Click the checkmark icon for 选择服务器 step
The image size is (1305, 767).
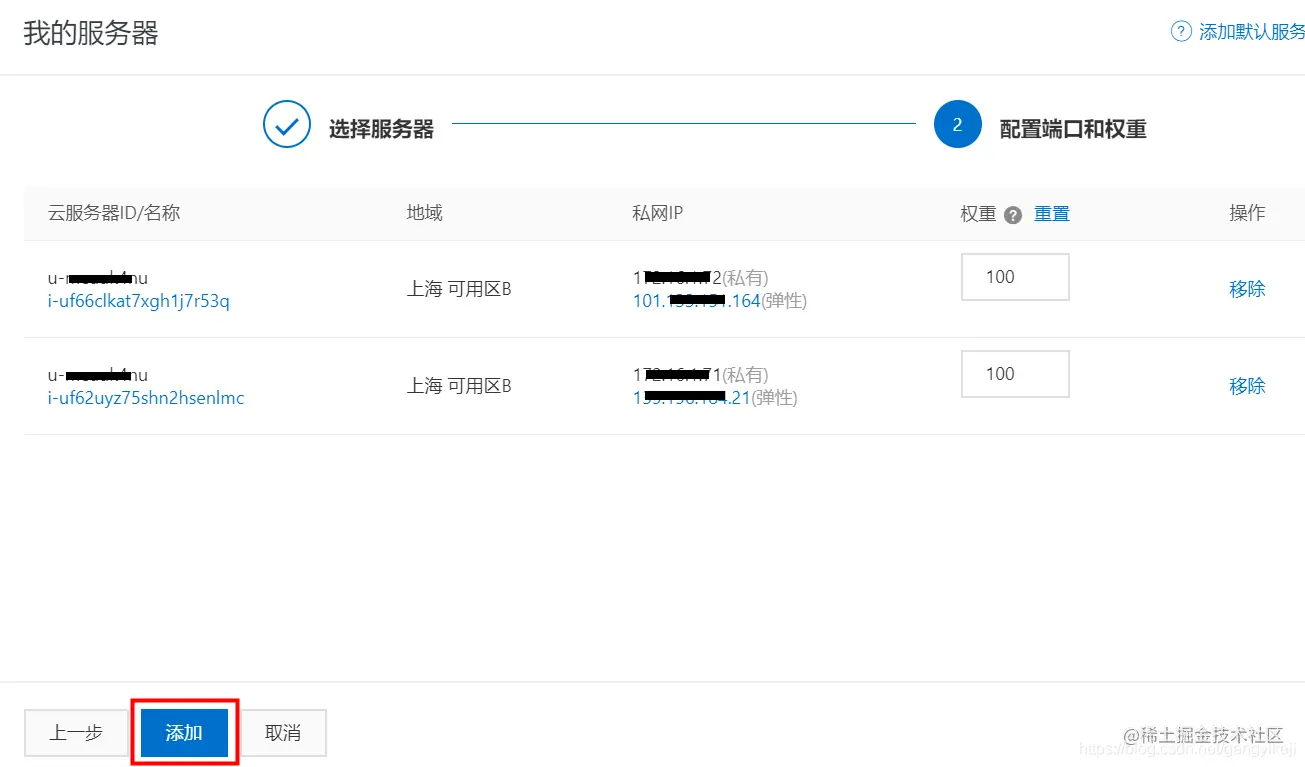coord(287,124)
